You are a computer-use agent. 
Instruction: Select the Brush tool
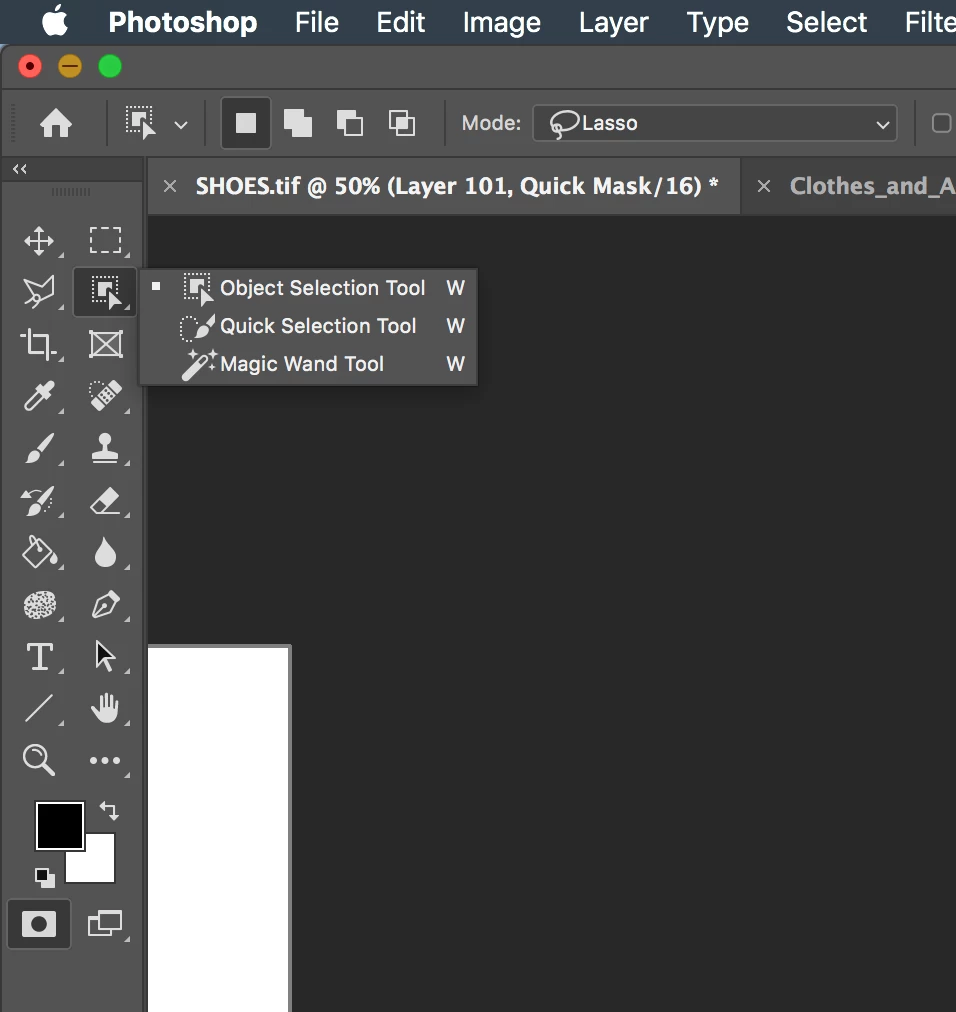[39, 448]
